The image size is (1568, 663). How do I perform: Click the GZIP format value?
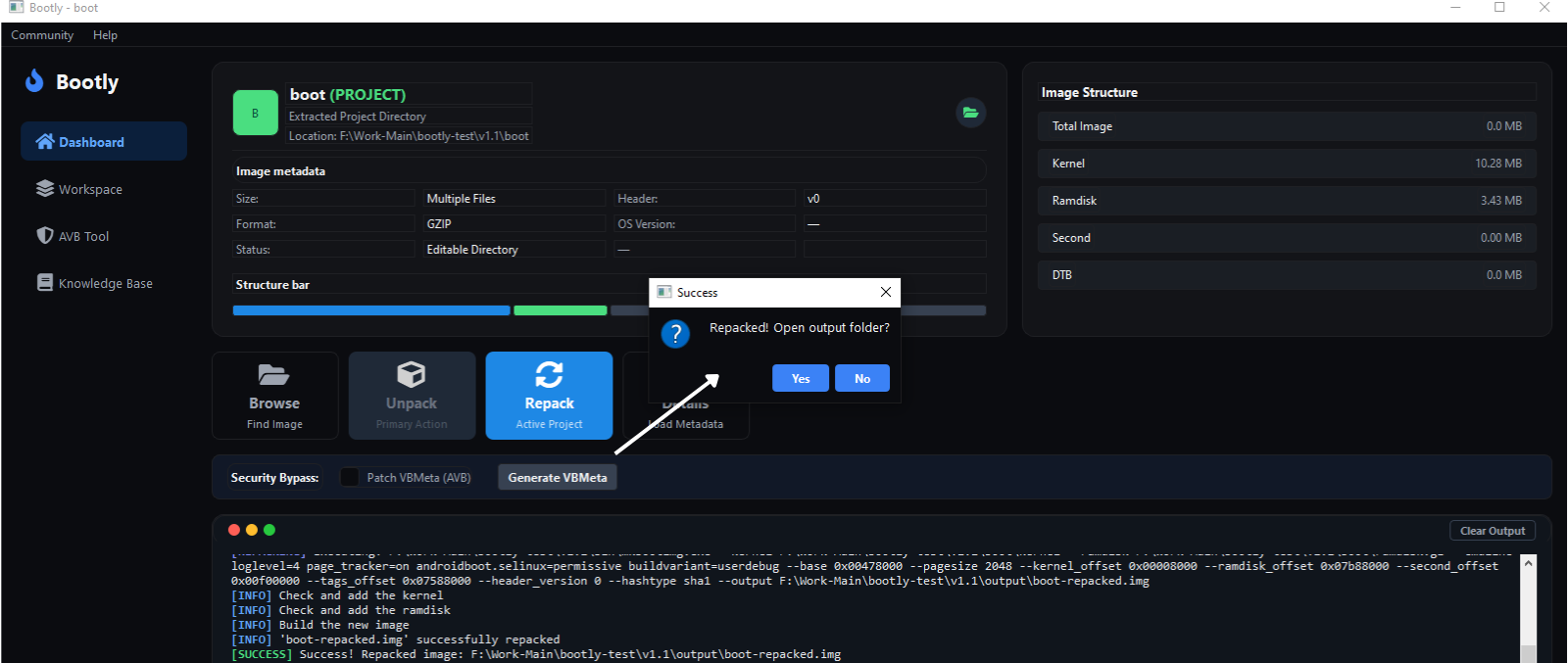coord(439,223)
